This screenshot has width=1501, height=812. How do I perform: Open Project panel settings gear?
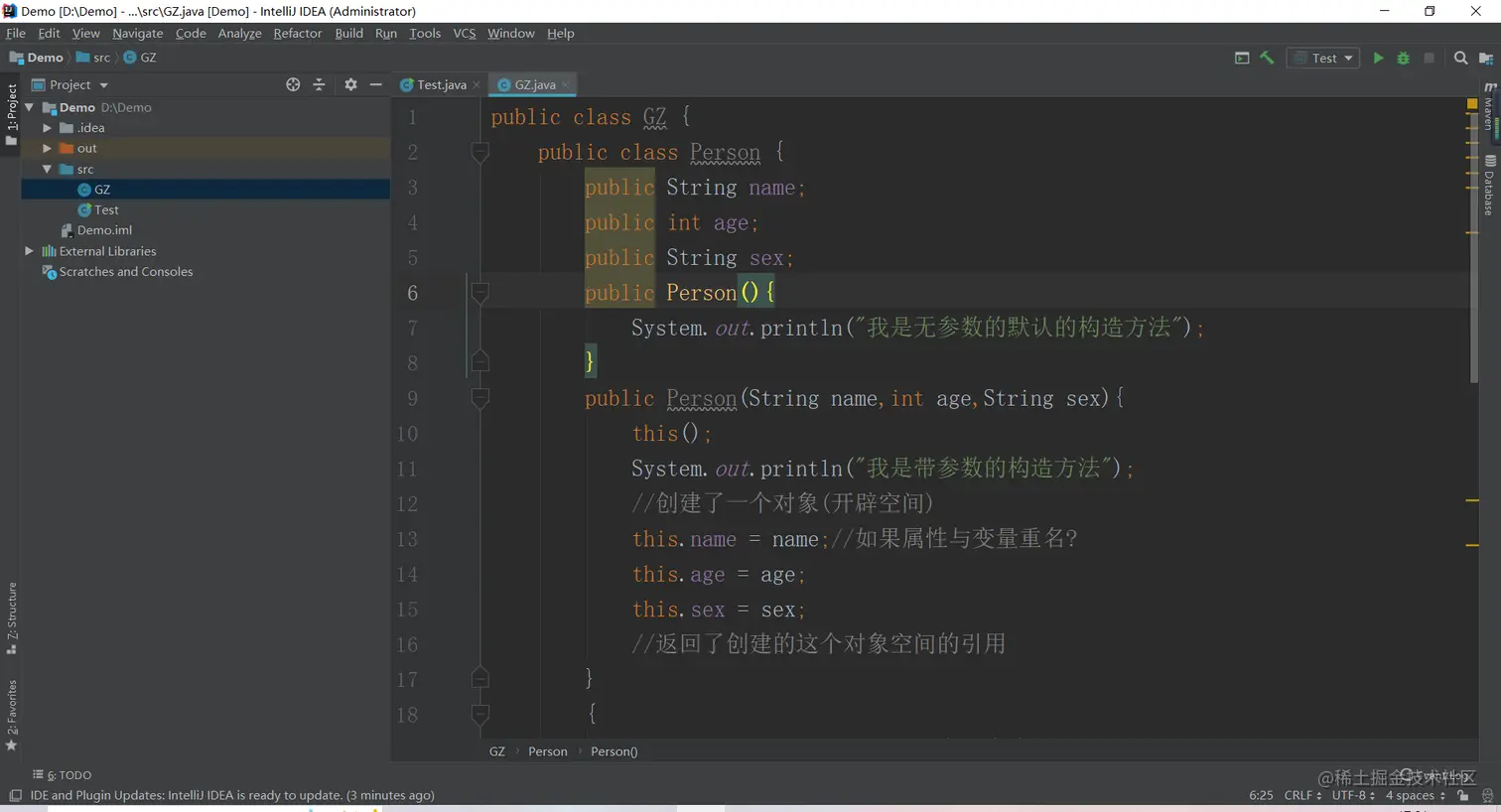point(350,84)
